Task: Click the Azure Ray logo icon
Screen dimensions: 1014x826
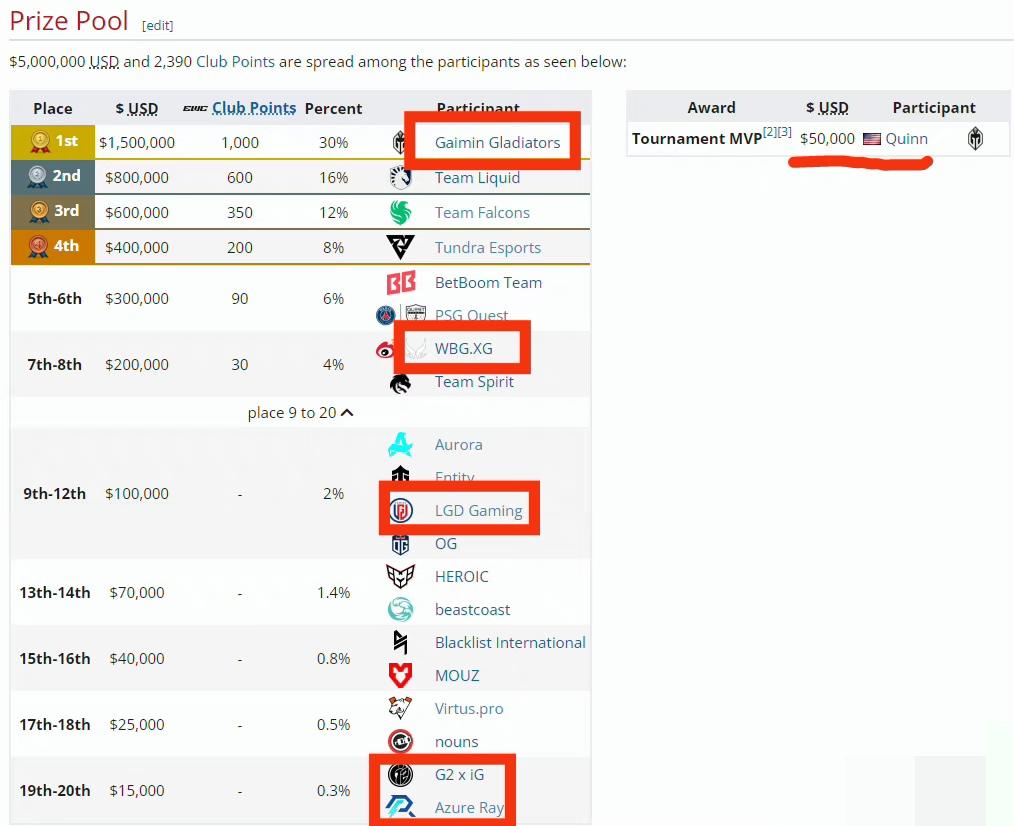Action: tap(400, 807)
